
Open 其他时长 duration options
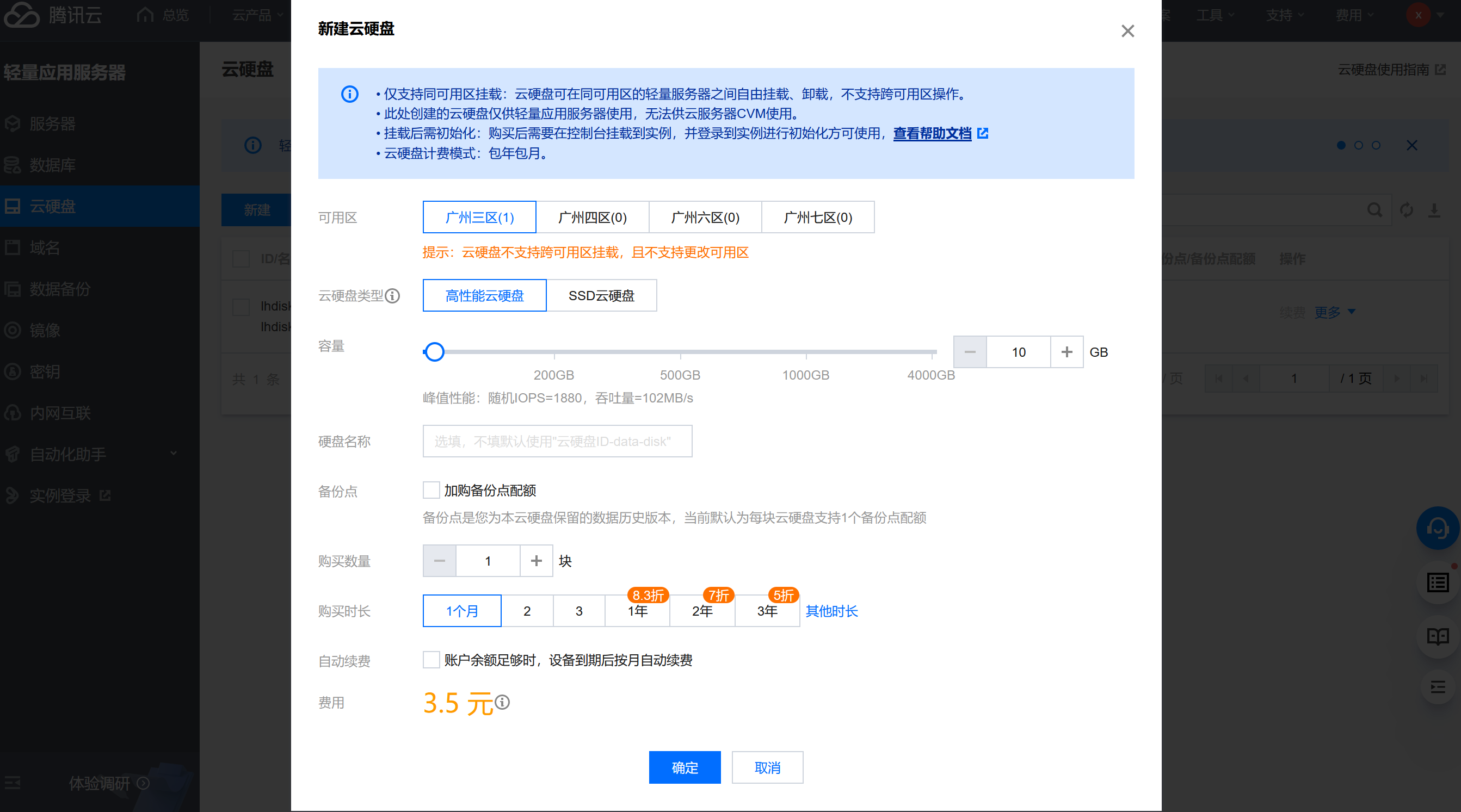click(831, 611)
